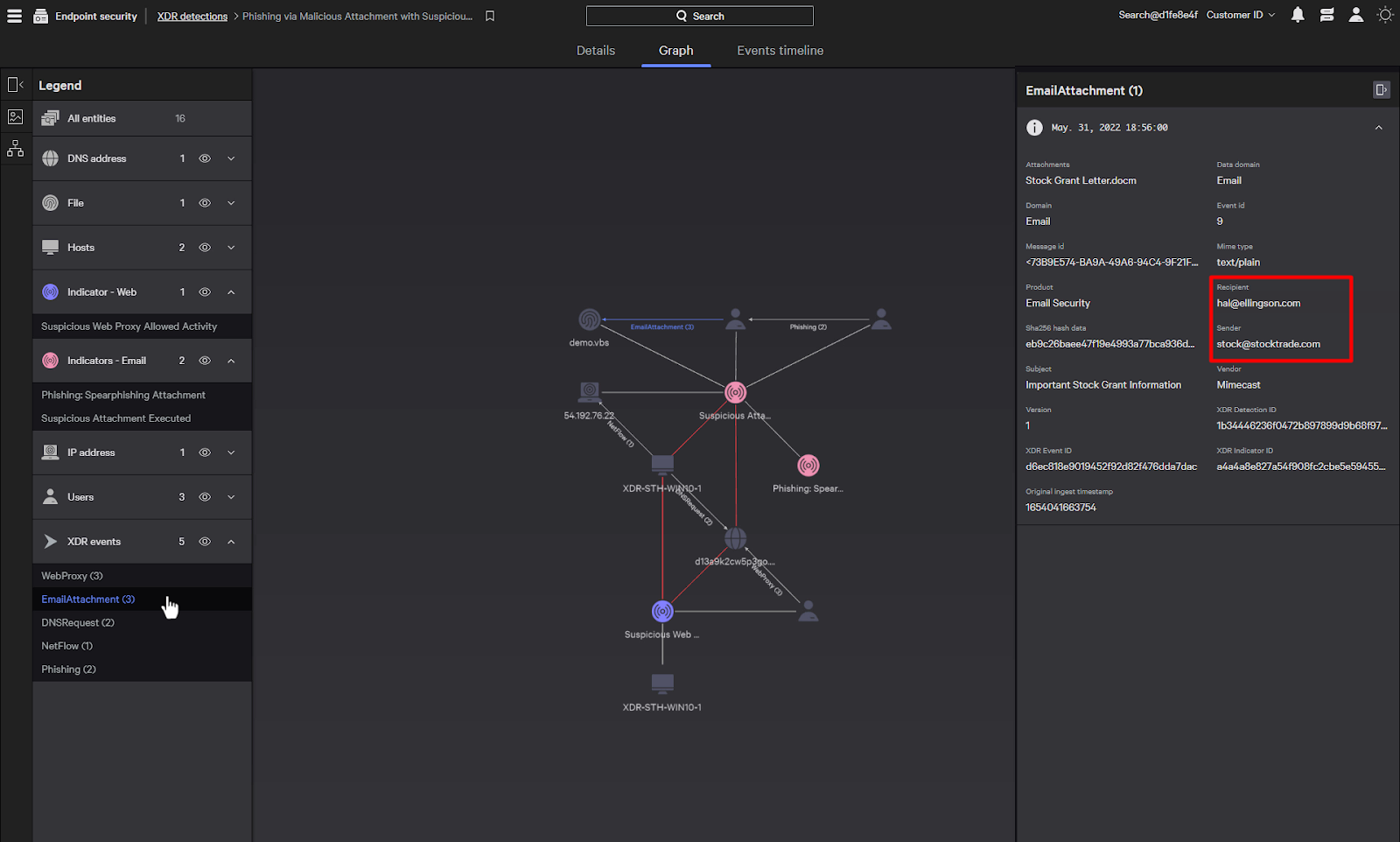Toggle visibility of IP address entities
Screen dimensions: 1400x842
[x=205, y=453]
